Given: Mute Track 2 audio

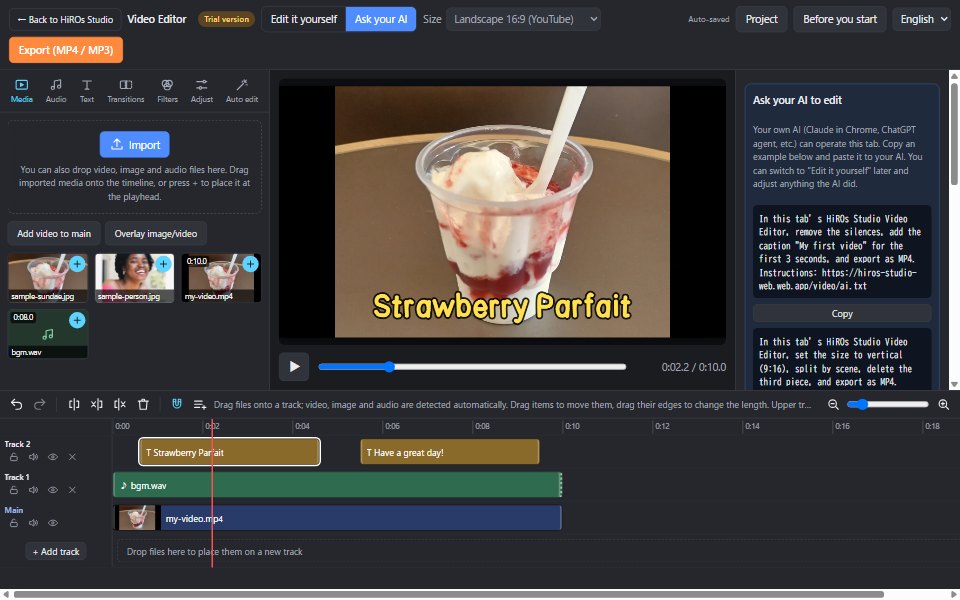Looking at the screenshot, I should pyautogui.click(x=33, y=457).
